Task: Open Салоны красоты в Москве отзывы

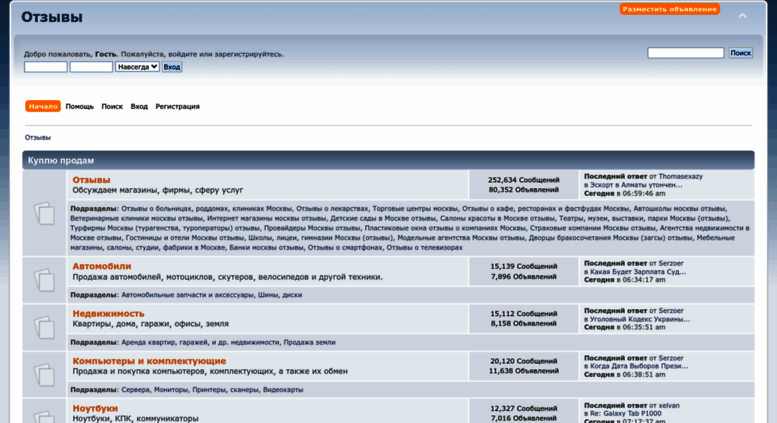Action: pos(498,218)
